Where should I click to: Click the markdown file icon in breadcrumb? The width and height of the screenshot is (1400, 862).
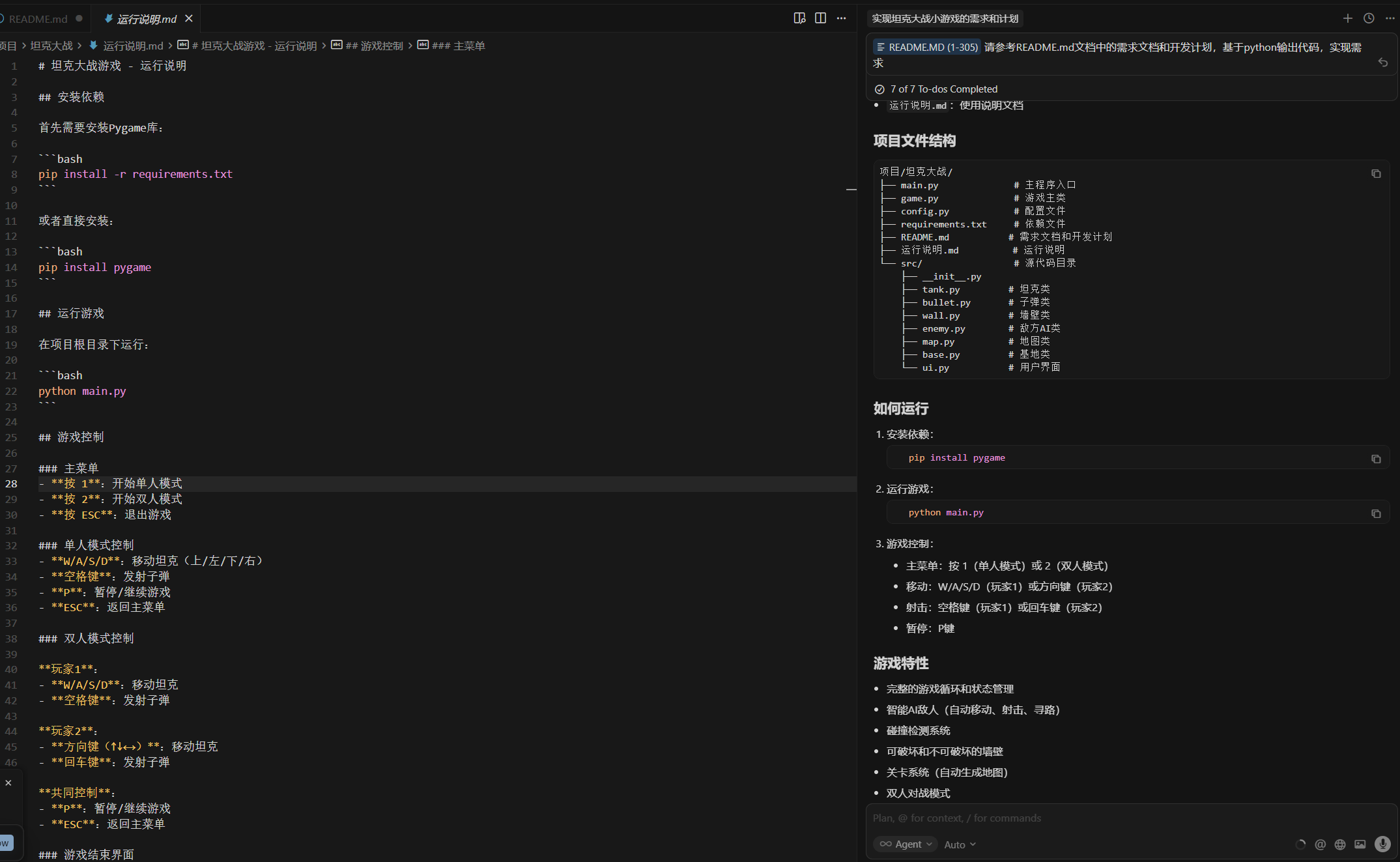point(93,46)
